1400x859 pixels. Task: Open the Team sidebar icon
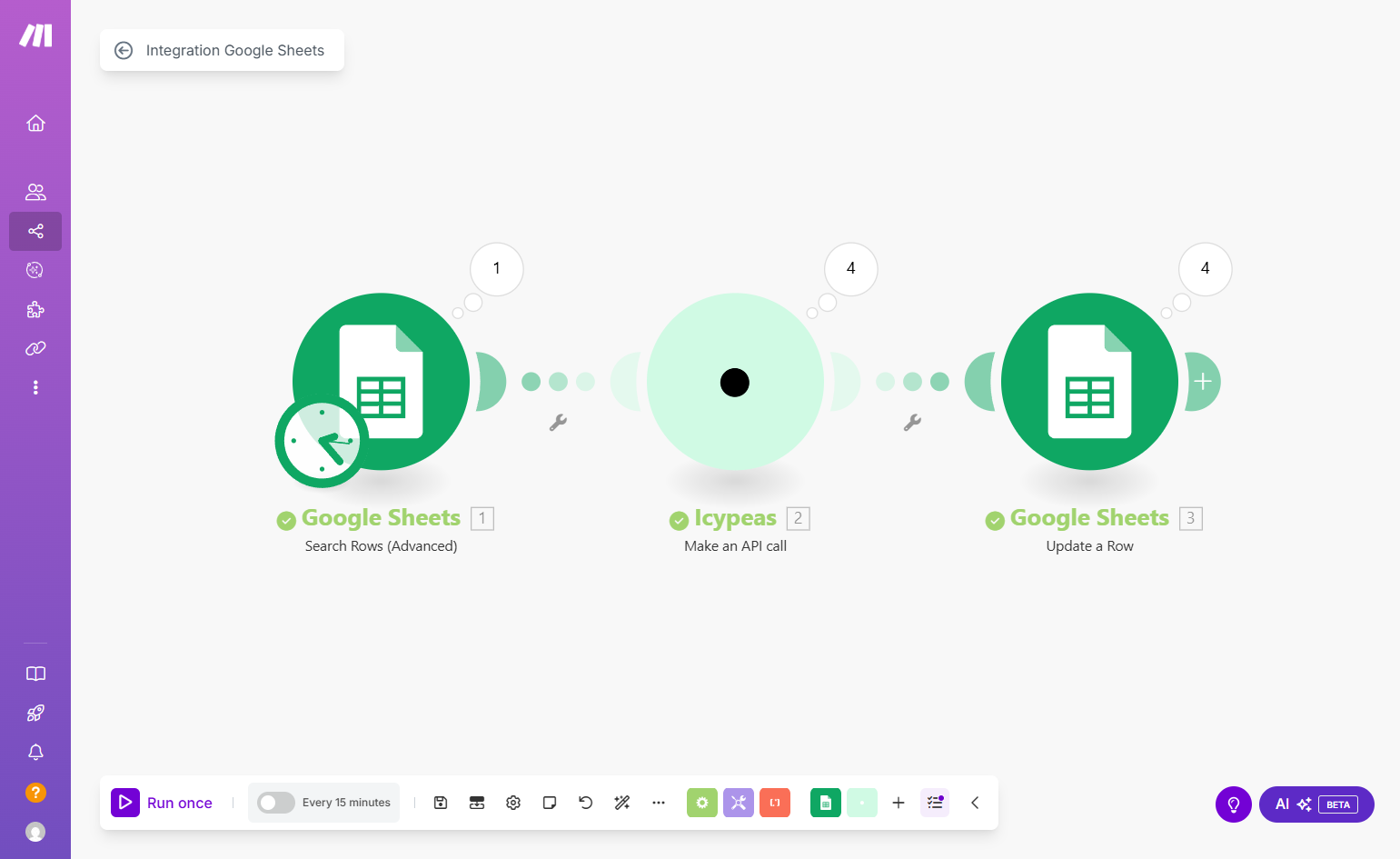[x=35, y=192]
